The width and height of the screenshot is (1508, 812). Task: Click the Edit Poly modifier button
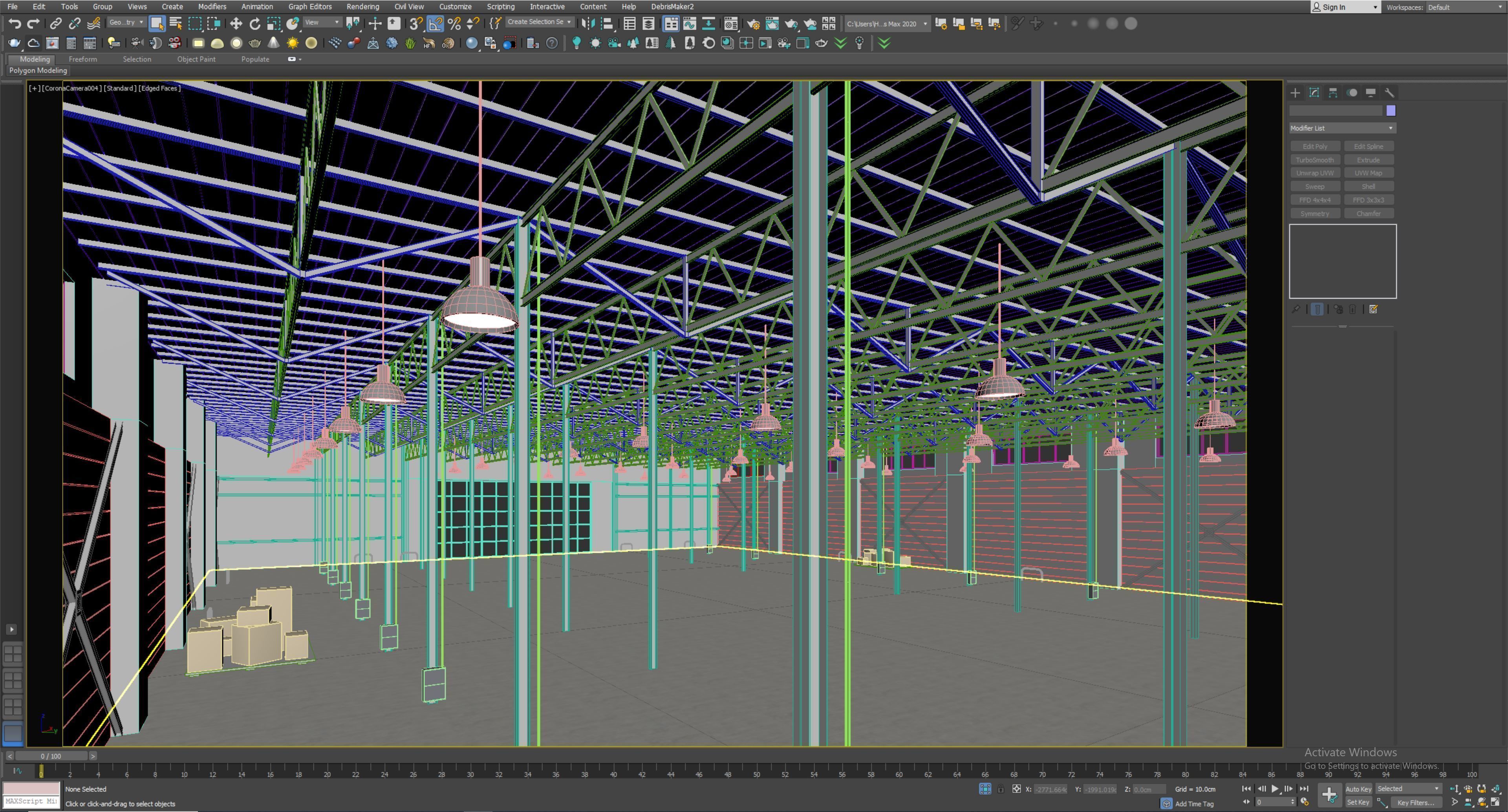coord(1315,146)
